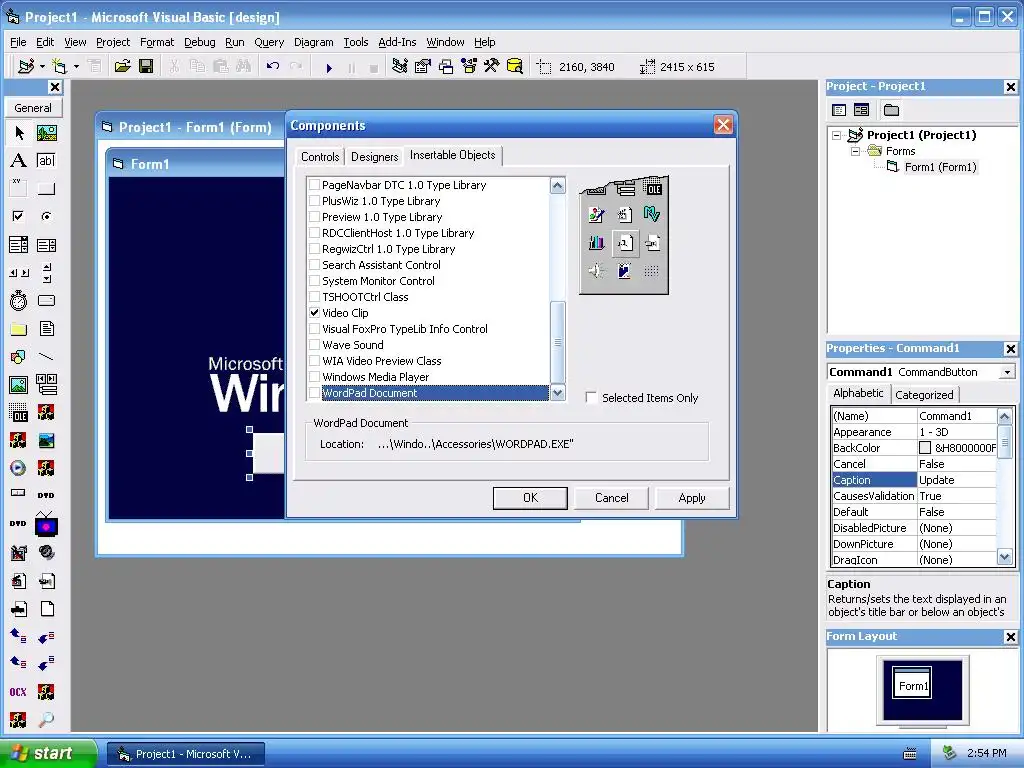1024x768 pixels.
Task: Select the Caption property value field
Action: point(957,480)
